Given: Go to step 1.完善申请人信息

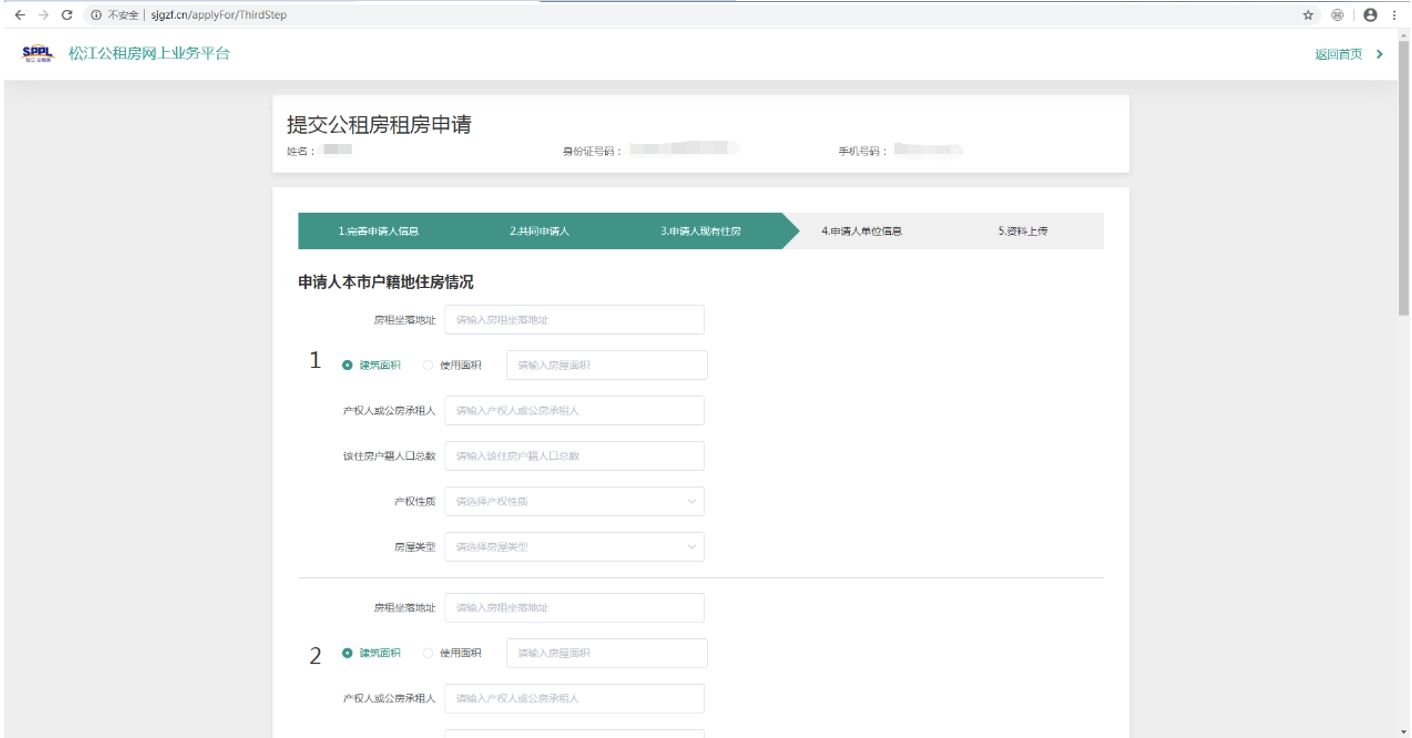Looking at the screenshot, I should pos(378,231).
